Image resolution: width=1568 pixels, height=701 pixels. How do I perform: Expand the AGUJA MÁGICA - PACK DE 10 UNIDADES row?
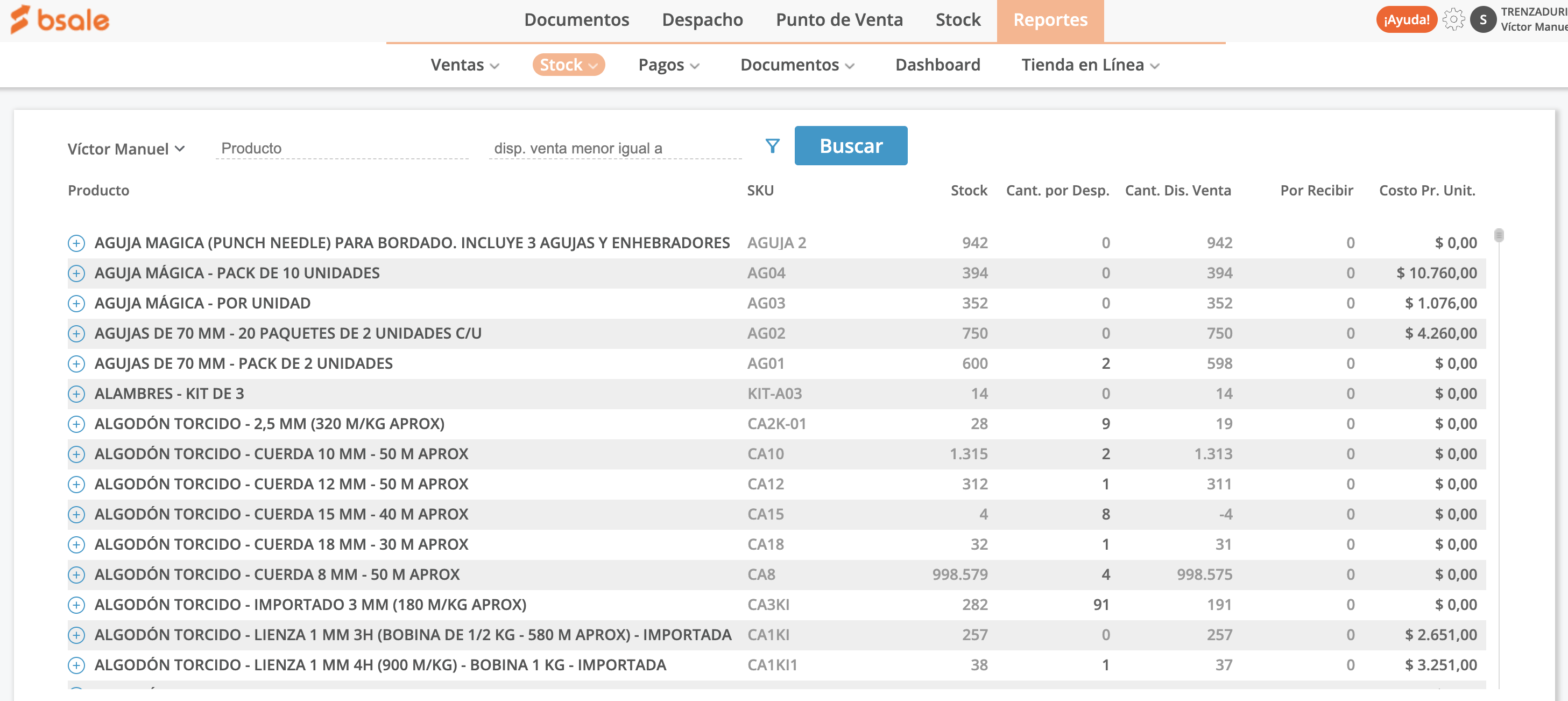[x=76, y=273]
